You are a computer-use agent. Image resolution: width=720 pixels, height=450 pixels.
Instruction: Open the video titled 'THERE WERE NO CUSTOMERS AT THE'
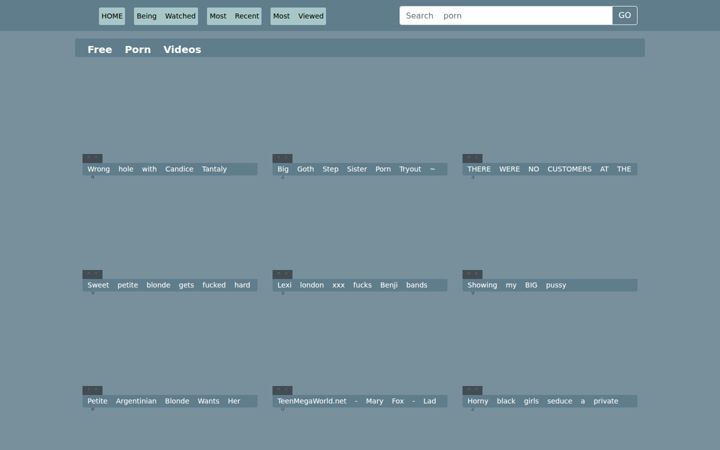549,169
